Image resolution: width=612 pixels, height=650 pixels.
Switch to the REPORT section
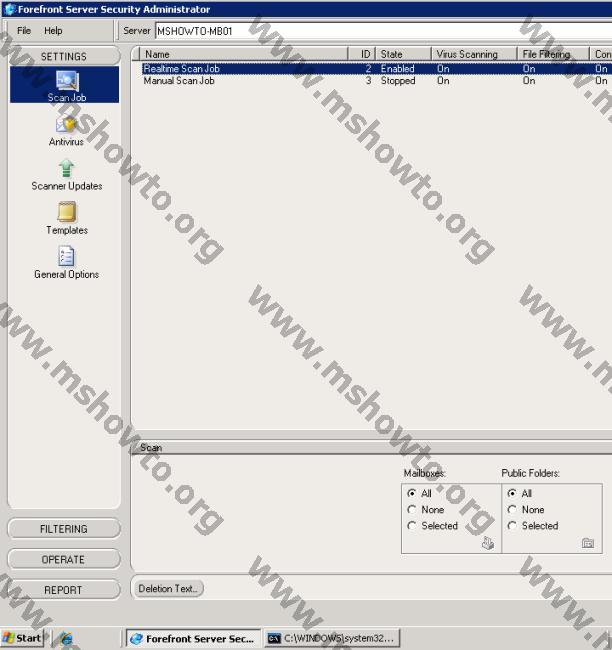point(64,590)
